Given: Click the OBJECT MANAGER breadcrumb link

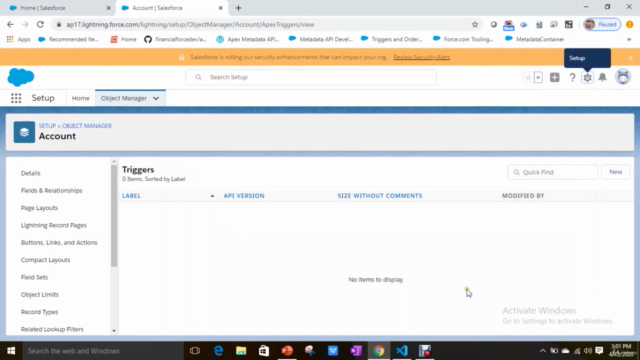Looking at the screenshot, I should 87,126.
